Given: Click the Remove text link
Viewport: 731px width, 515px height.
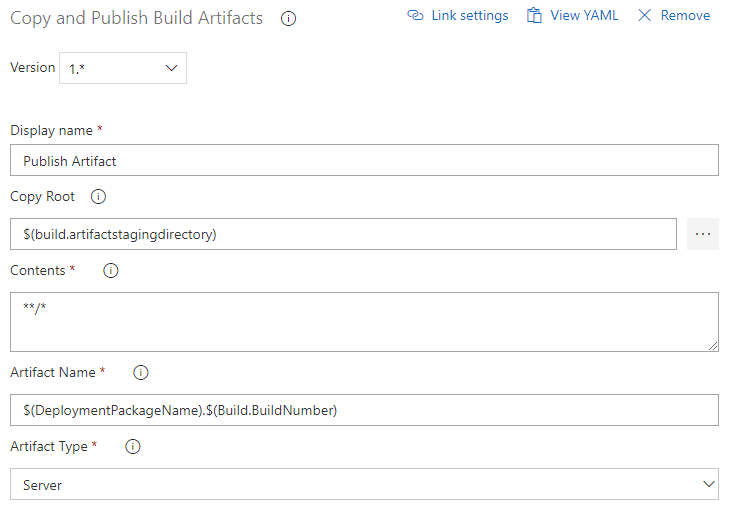Looking at the screenshot, I should click(686, 16).
